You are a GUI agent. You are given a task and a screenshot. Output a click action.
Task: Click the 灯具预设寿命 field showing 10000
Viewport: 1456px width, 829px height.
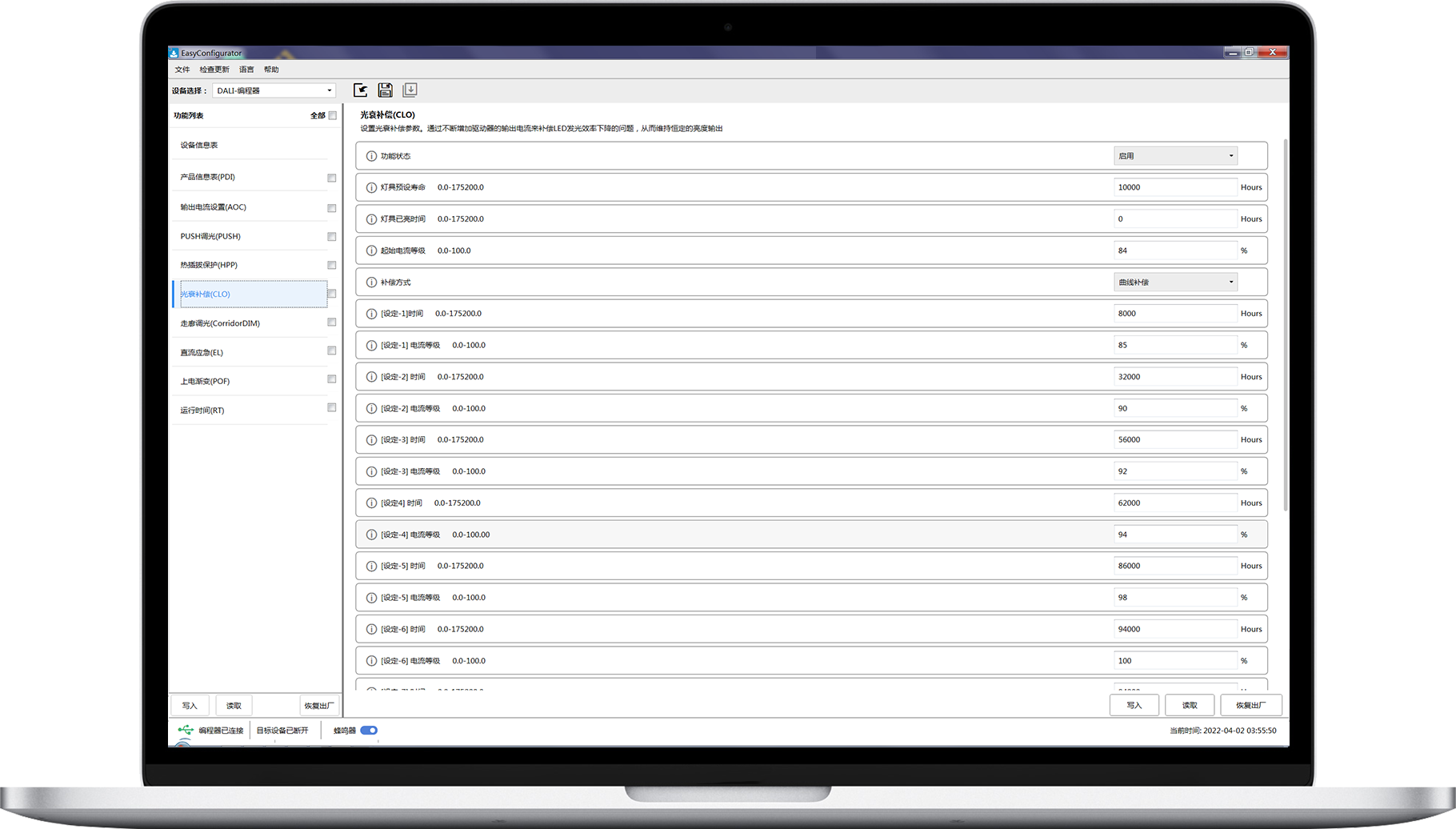[1175, 187]
